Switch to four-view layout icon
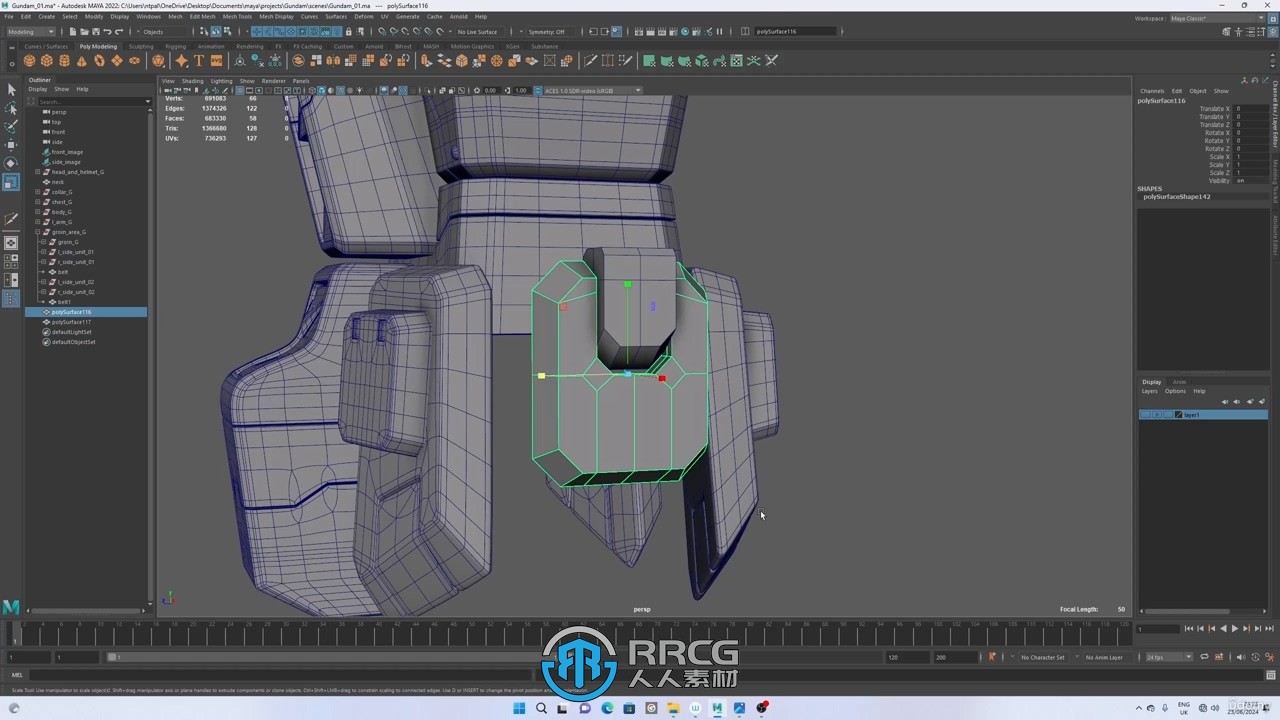Viewport: 1280px width, 720px height. tap(11, 261)
